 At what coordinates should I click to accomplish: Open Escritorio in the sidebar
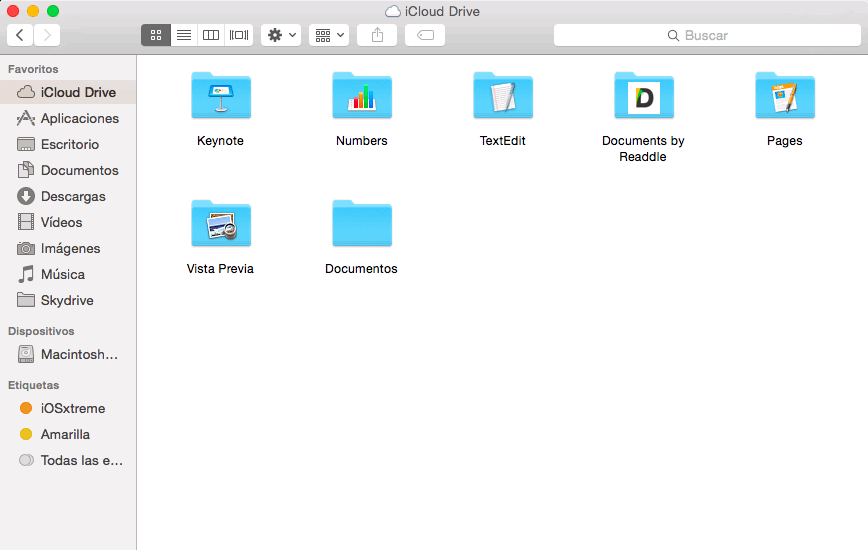[x=68, y=144]
